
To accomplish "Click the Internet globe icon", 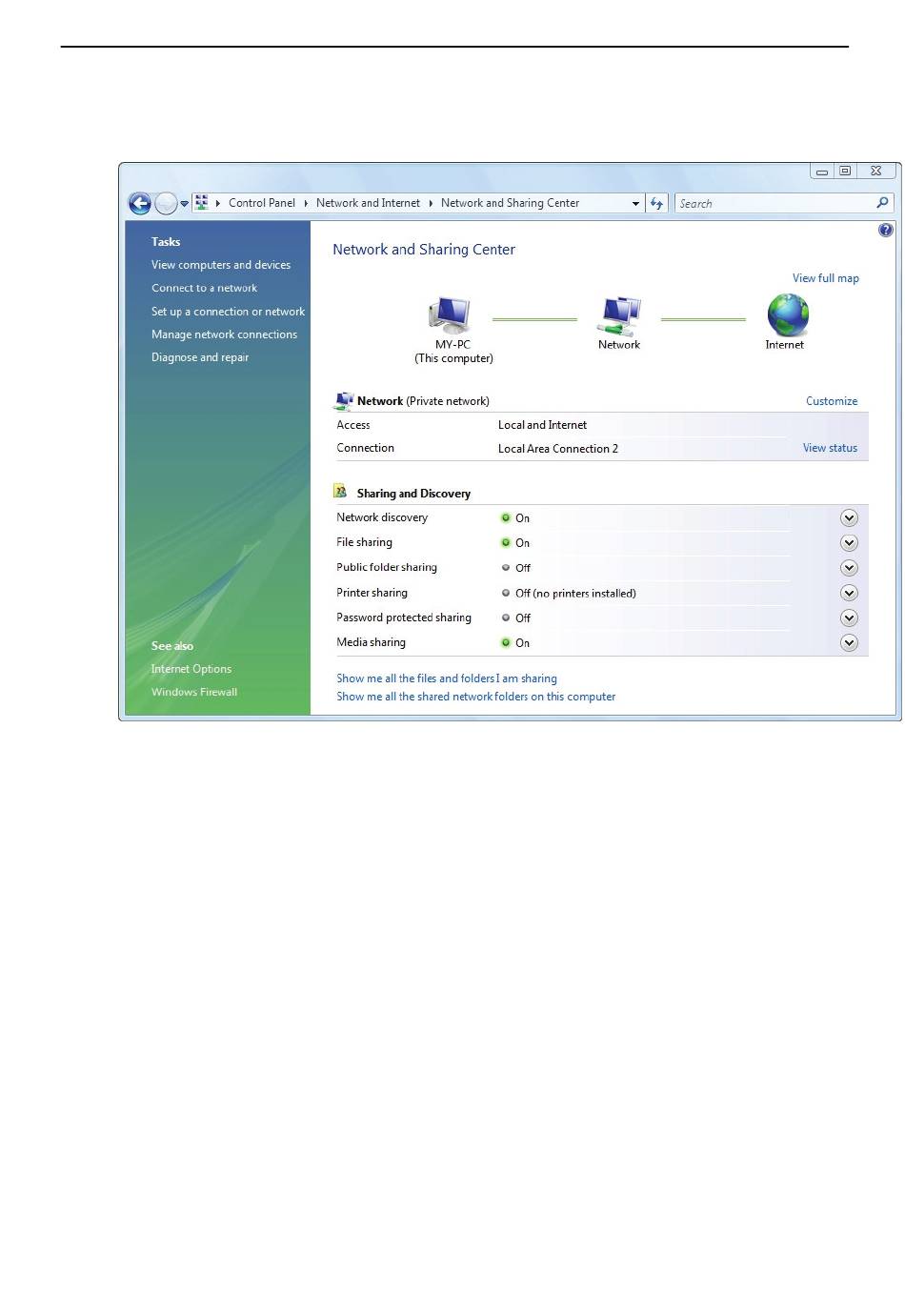I will coord(788,315).
